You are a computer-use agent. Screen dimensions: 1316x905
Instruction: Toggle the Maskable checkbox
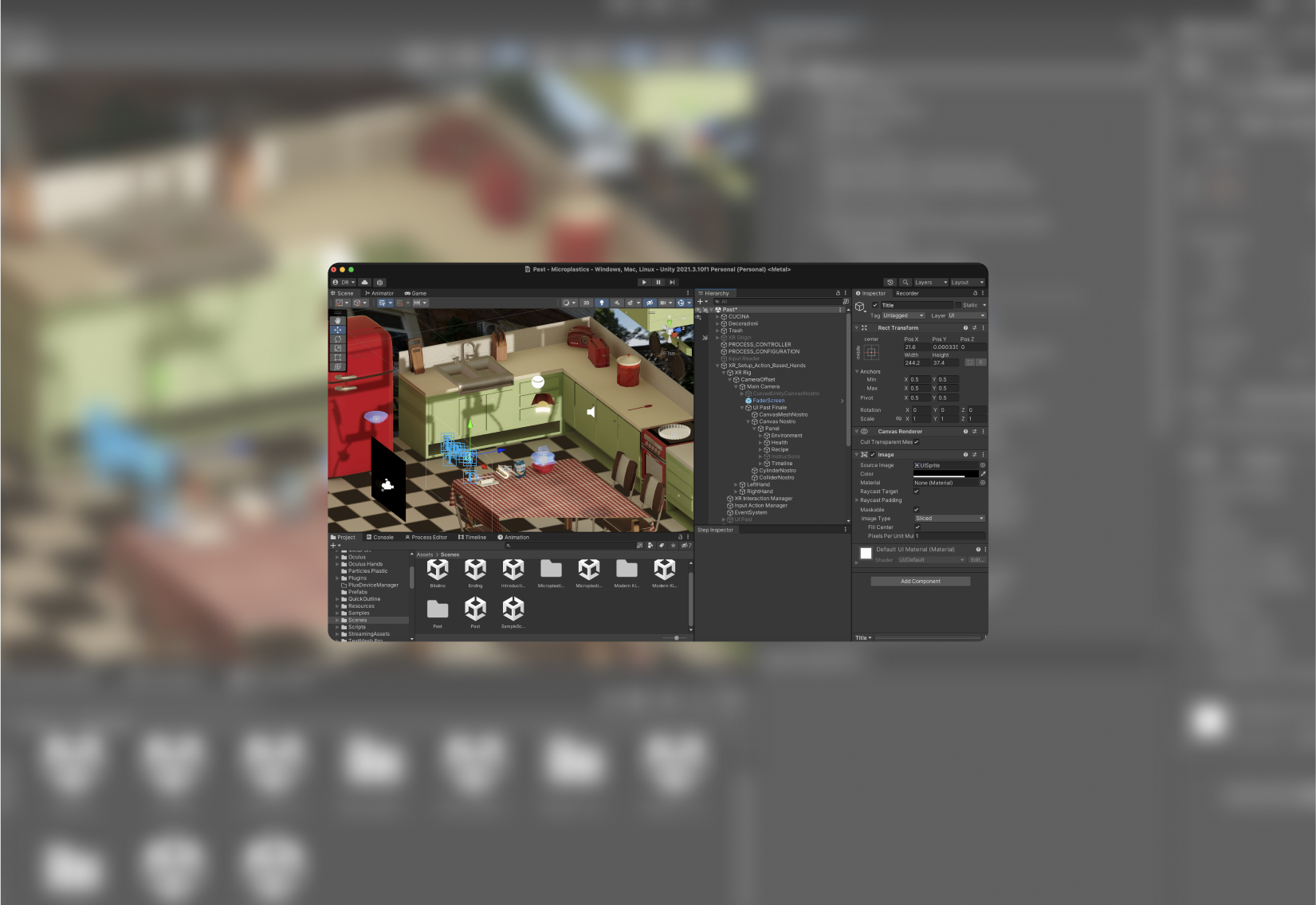[x=916, y=510]
